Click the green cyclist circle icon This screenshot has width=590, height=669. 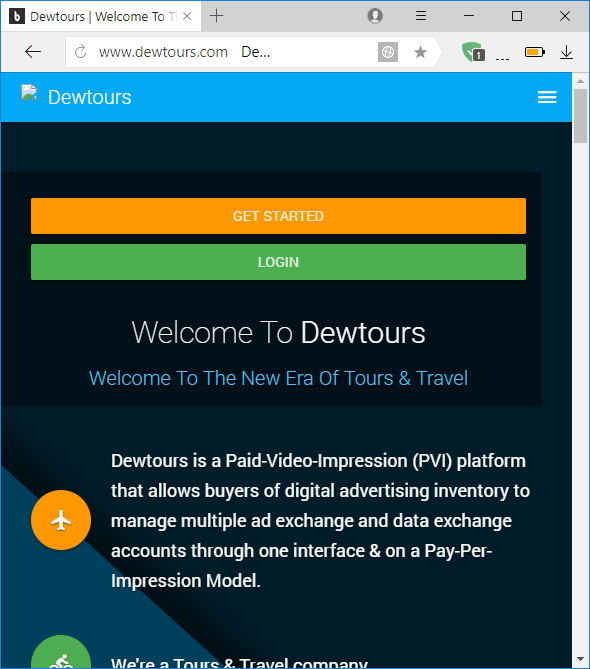(61, 652)
